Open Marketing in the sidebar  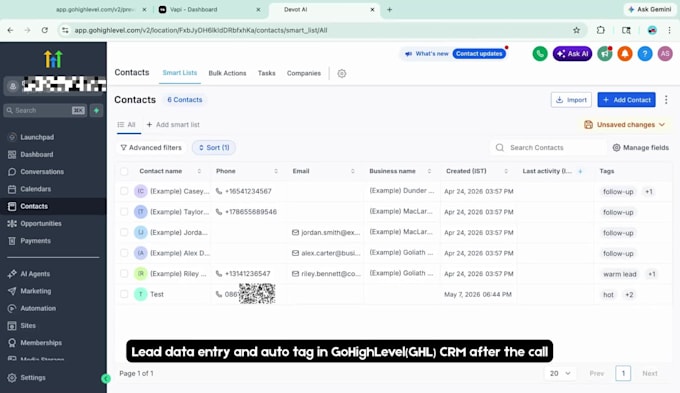click(x=36, y=291)
